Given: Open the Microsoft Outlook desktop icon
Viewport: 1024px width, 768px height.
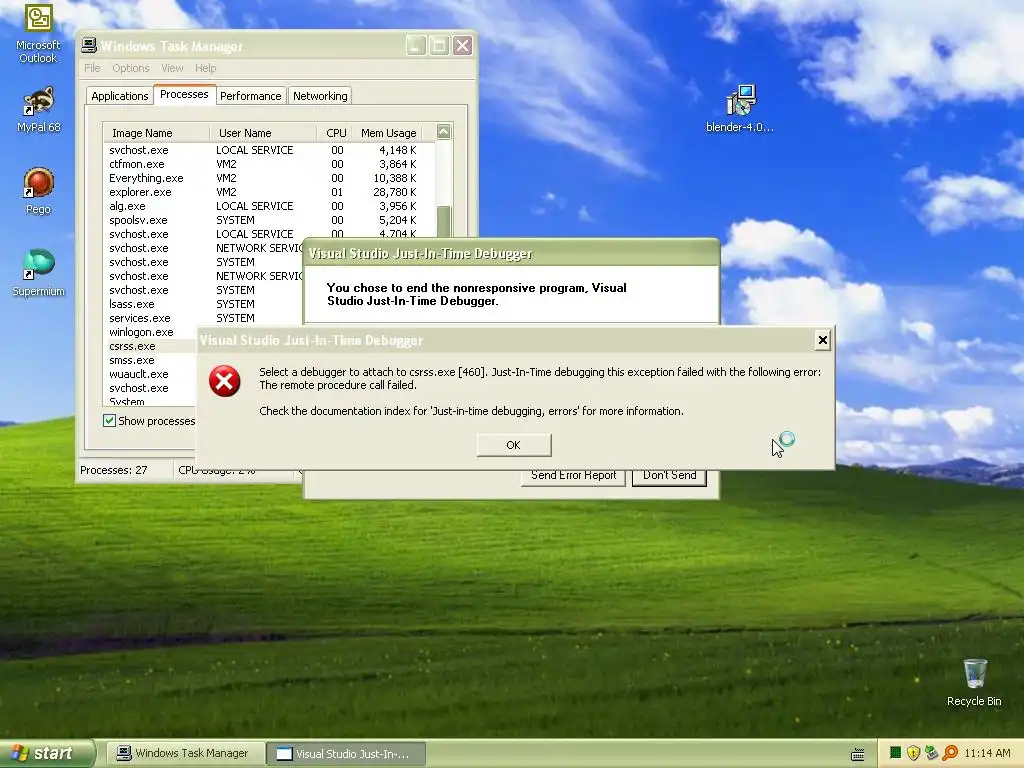Looking at the screenshot, I should pyautogui.click(x=38, y=33).
